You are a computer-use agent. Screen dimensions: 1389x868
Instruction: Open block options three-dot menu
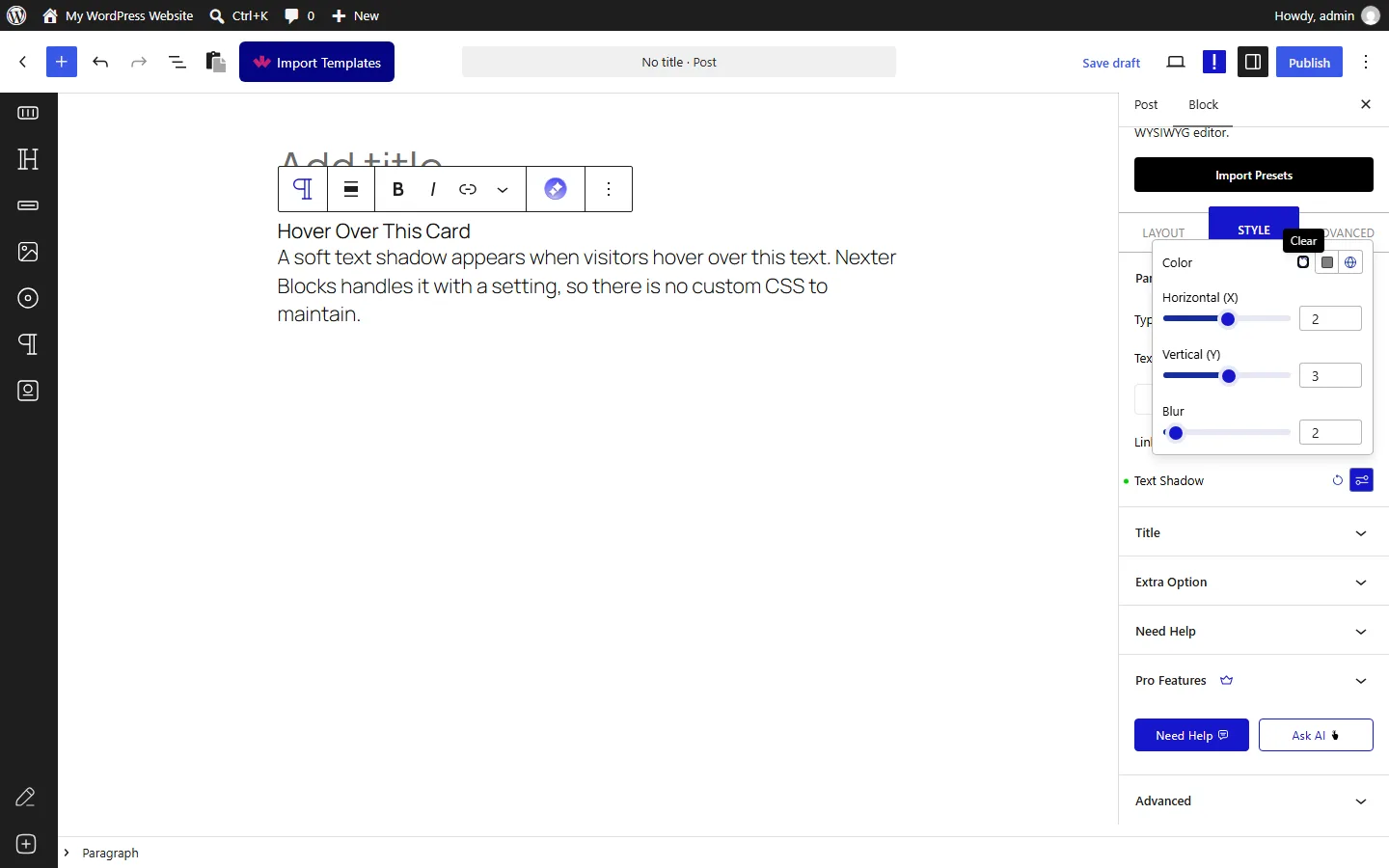609,189
